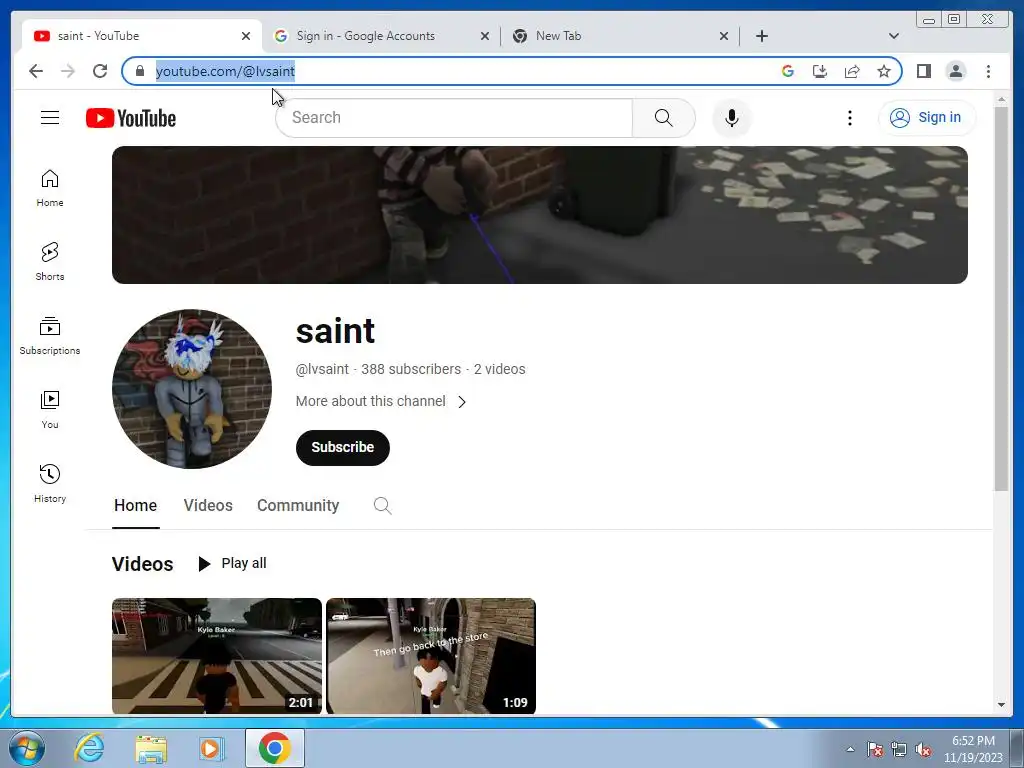Click the YouTube logo
This screenshot has width=1024, height=768.
point(131,118)
